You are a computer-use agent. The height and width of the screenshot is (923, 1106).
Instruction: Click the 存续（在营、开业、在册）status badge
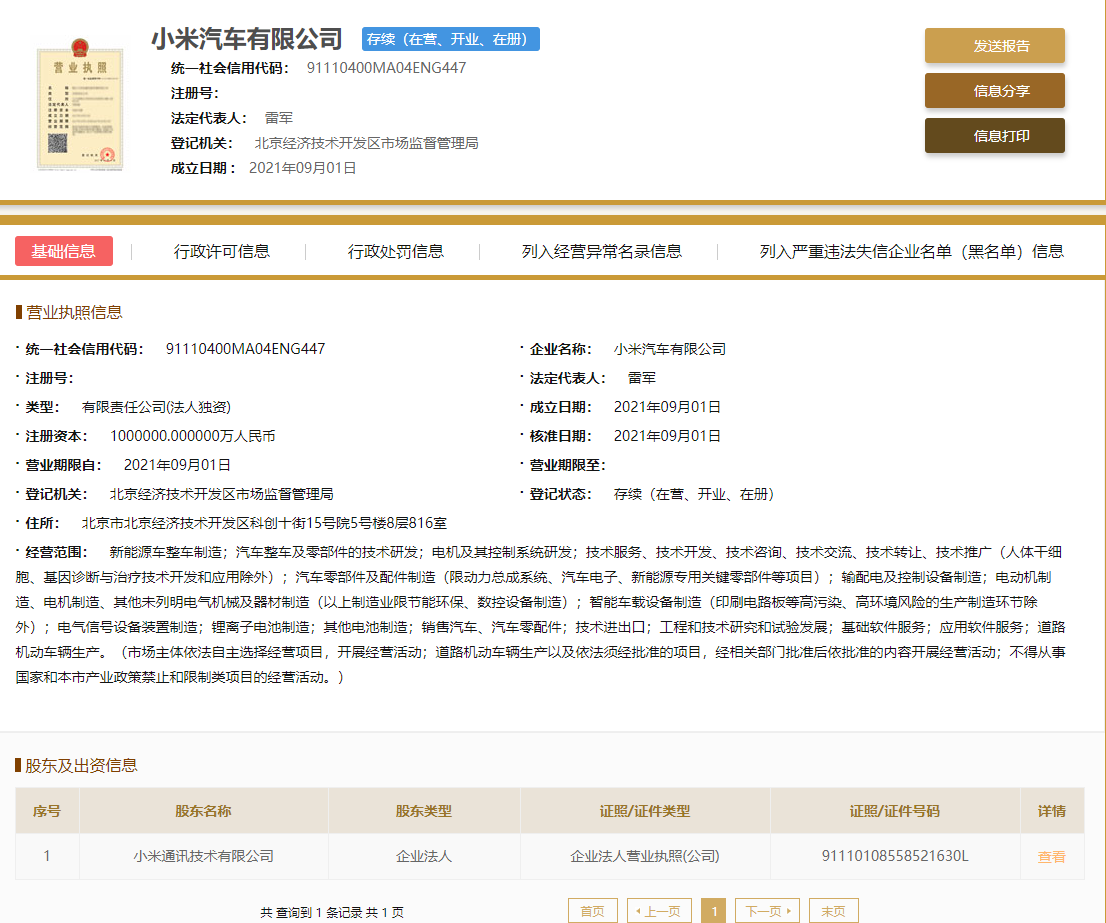click(451, 39)
